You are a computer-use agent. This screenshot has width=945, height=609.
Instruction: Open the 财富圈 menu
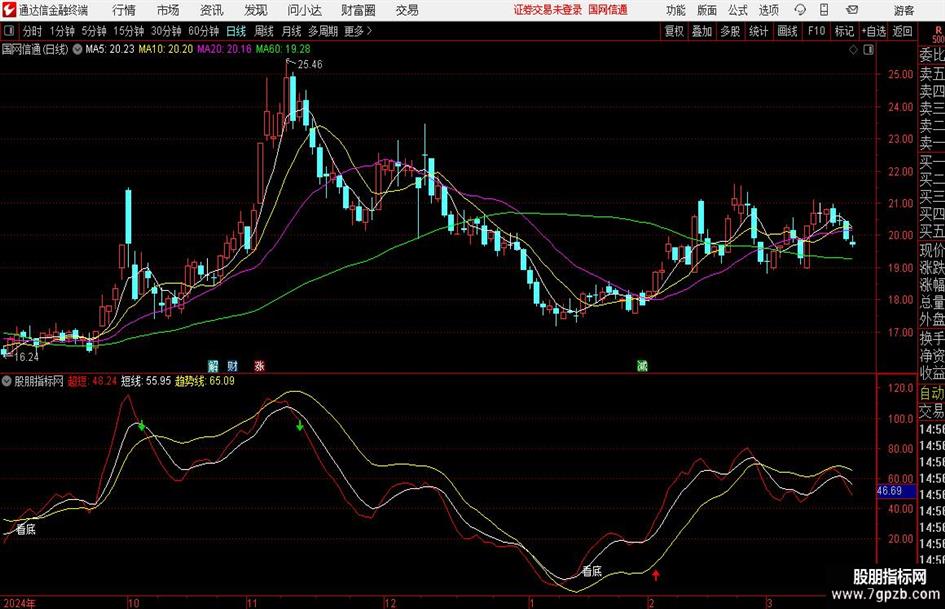tap(358, 10)
